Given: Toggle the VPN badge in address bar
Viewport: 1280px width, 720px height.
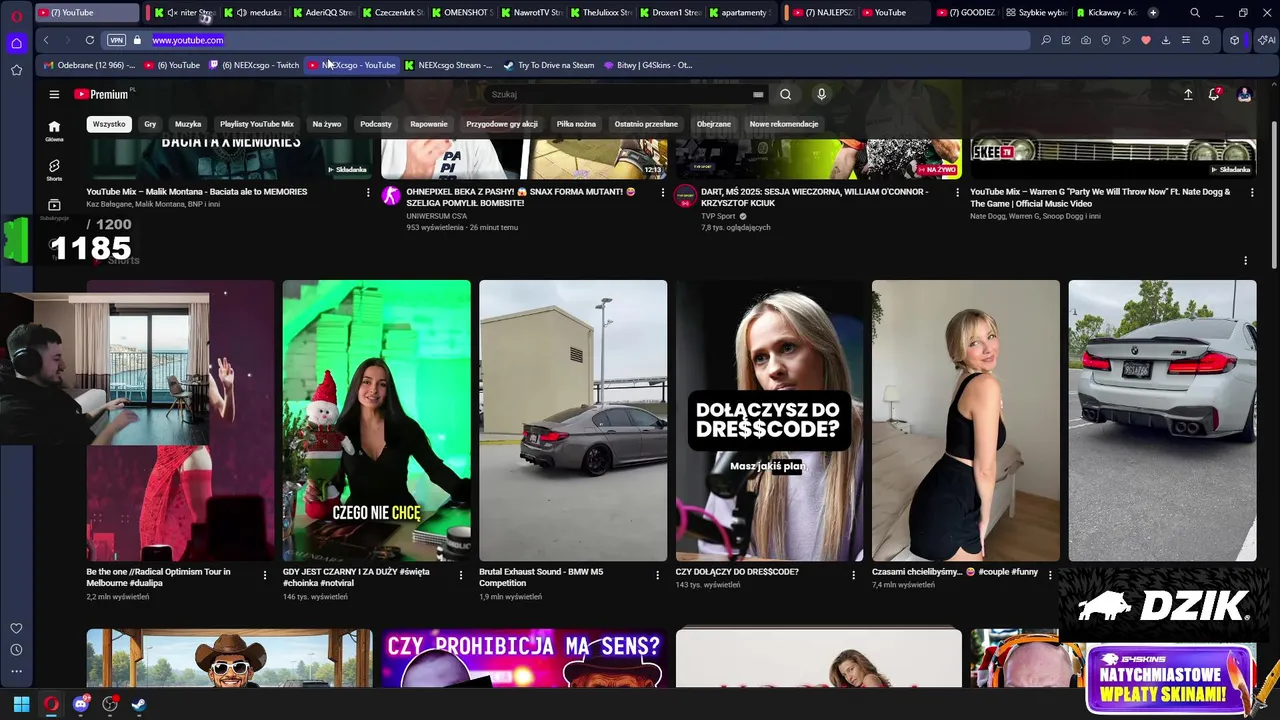Looking at the screenshot, I should pos(116,40).
